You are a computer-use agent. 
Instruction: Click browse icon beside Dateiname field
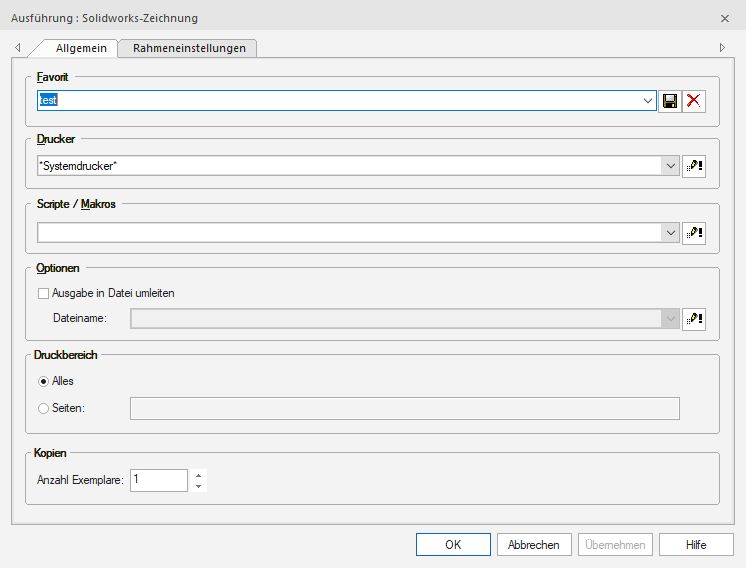click(x=694, y=319)
